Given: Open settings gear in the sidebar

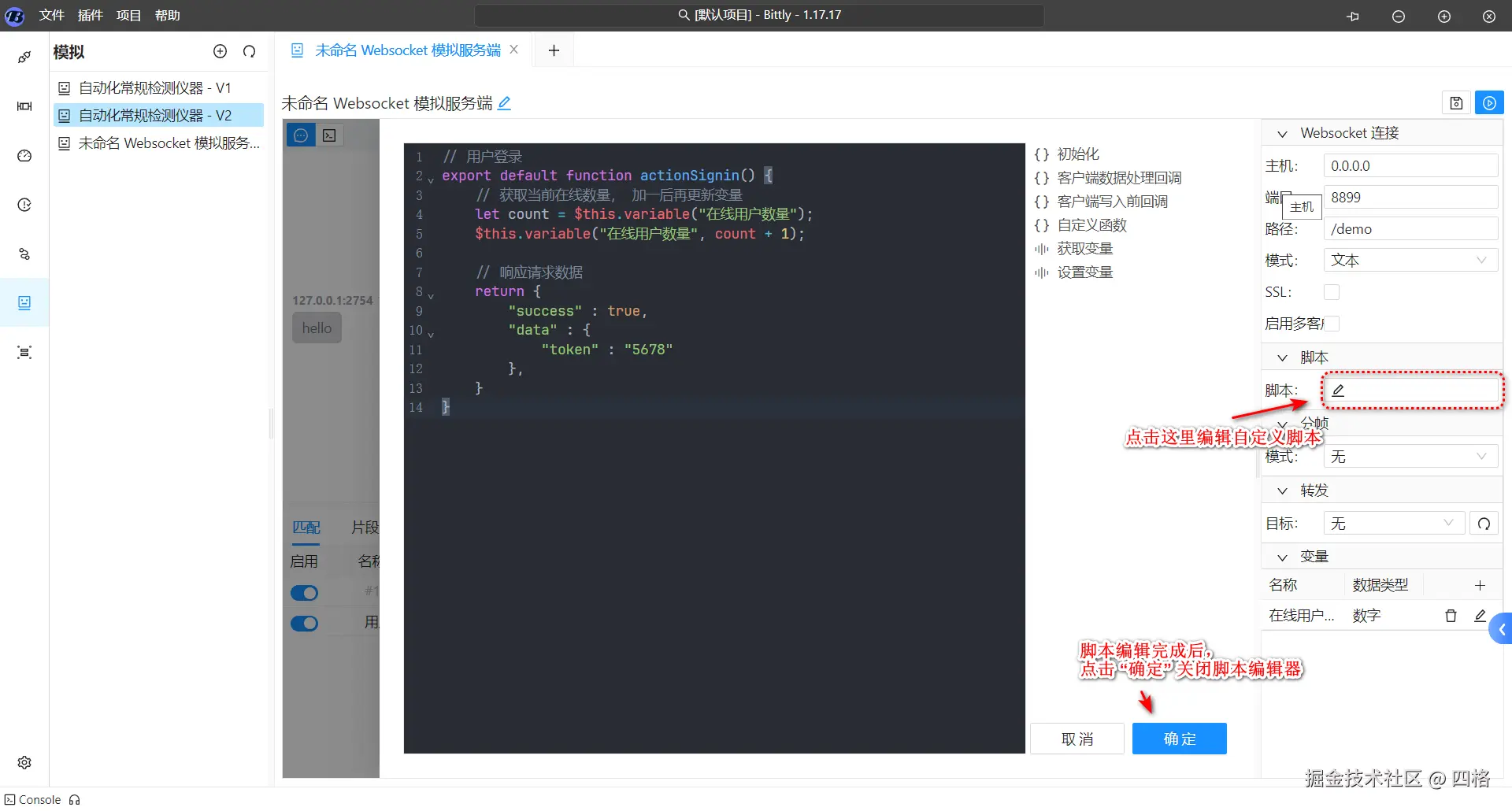Looking at the screenshot, I should [24, 762].
